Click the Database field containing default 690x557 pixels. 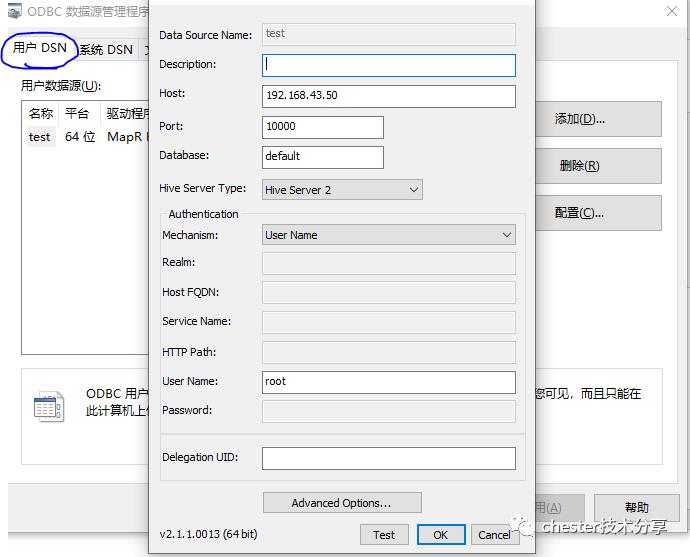pyautogui.click(x=323, y=157)
